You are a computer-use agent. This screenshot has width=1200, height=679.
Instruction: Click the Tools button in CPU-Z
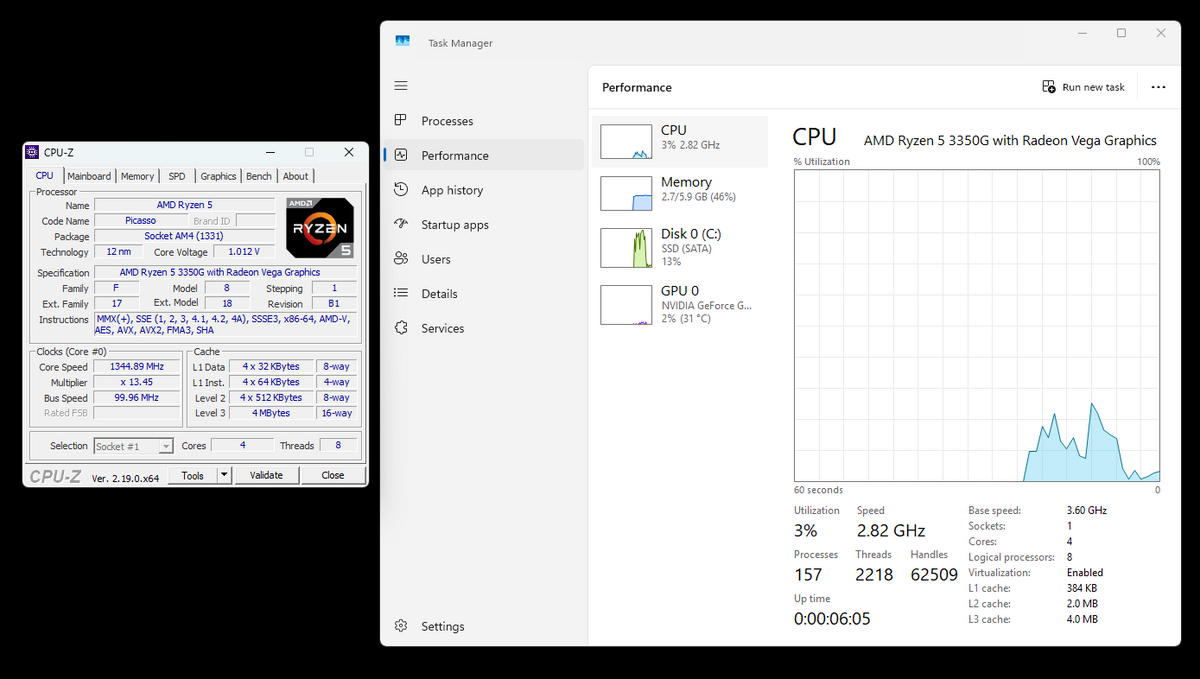(193, 476)
